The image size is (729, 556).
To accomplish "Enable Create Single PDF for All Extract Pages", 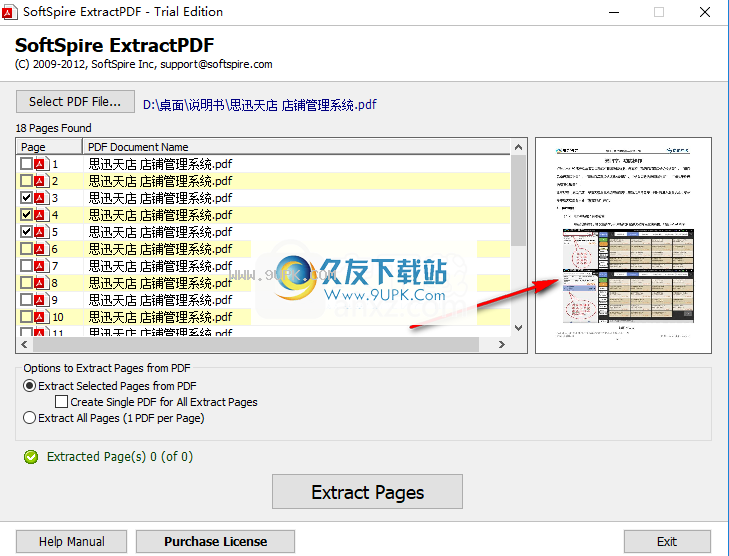I will tap(156, 402).
